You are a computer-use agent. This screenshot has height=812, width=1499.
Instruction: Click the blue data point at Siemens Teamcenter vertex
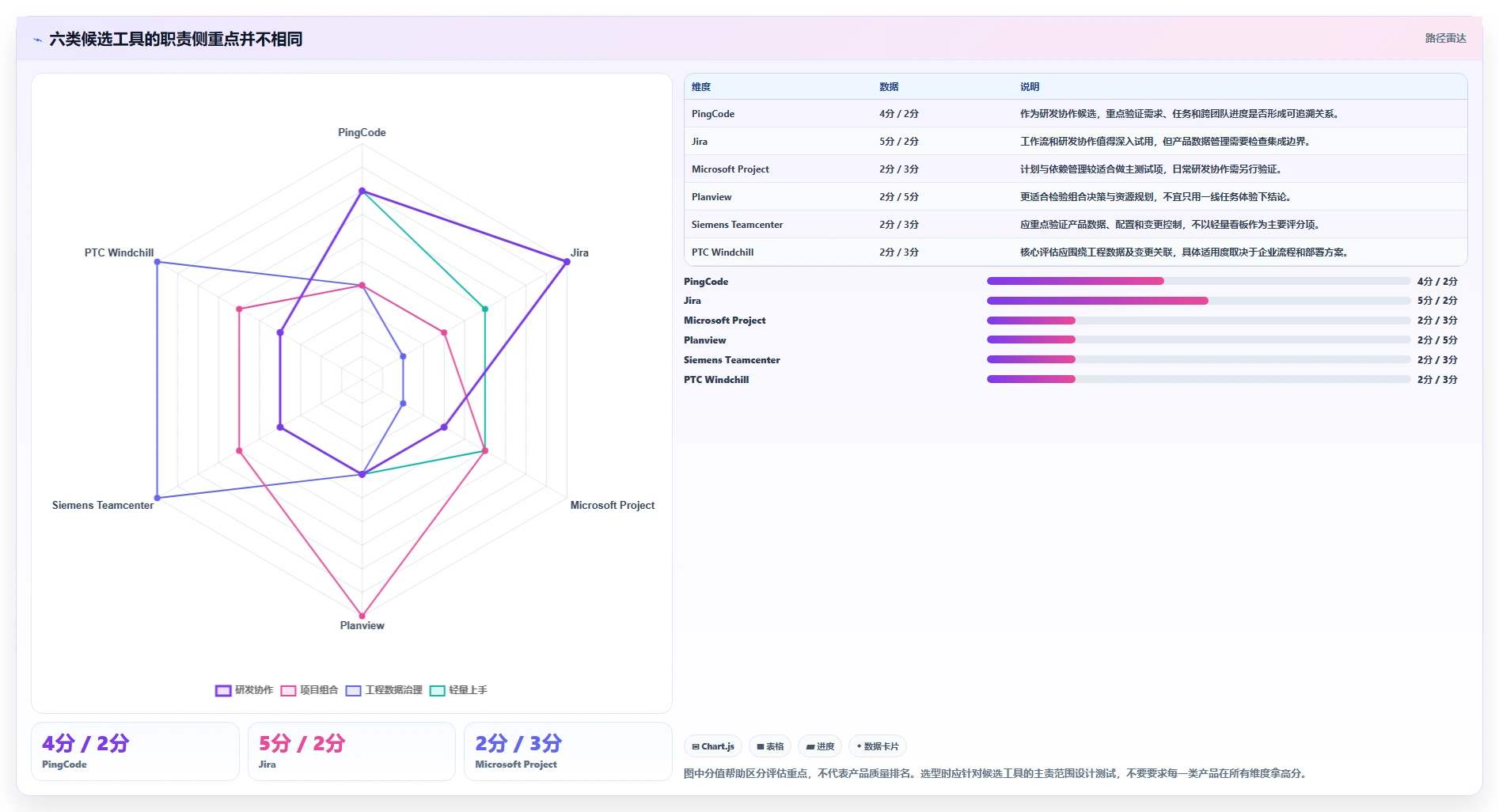click(157, 498)
